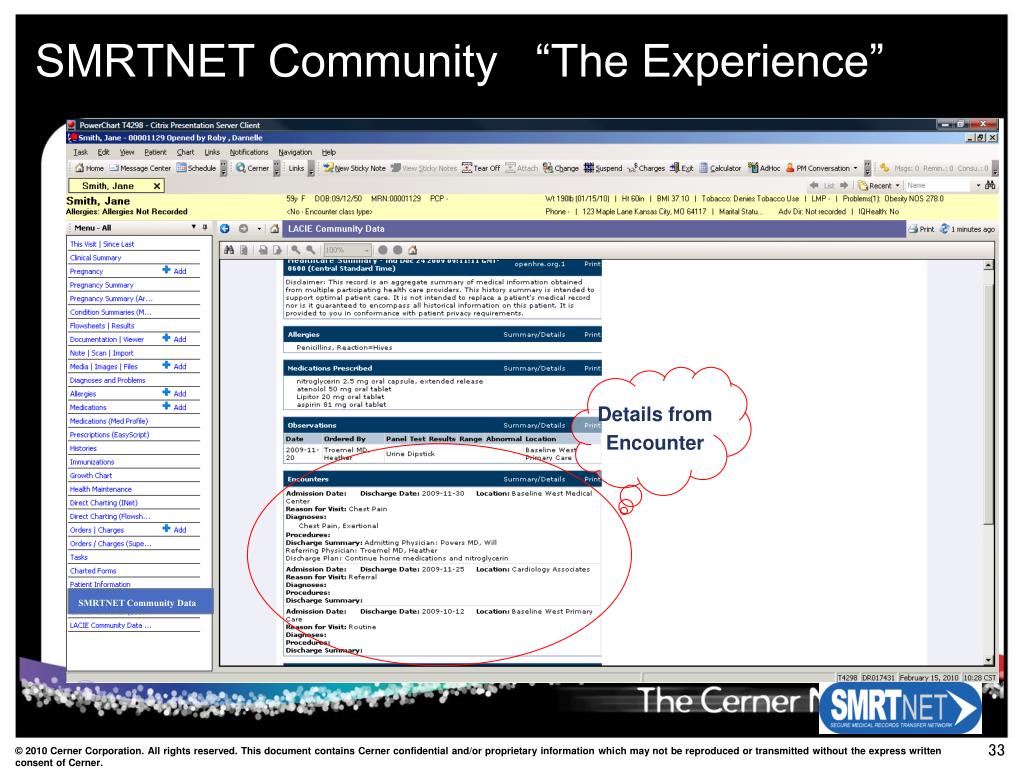
Task: Click Summary/Details in the Allergies header
Action: (534, 334)
